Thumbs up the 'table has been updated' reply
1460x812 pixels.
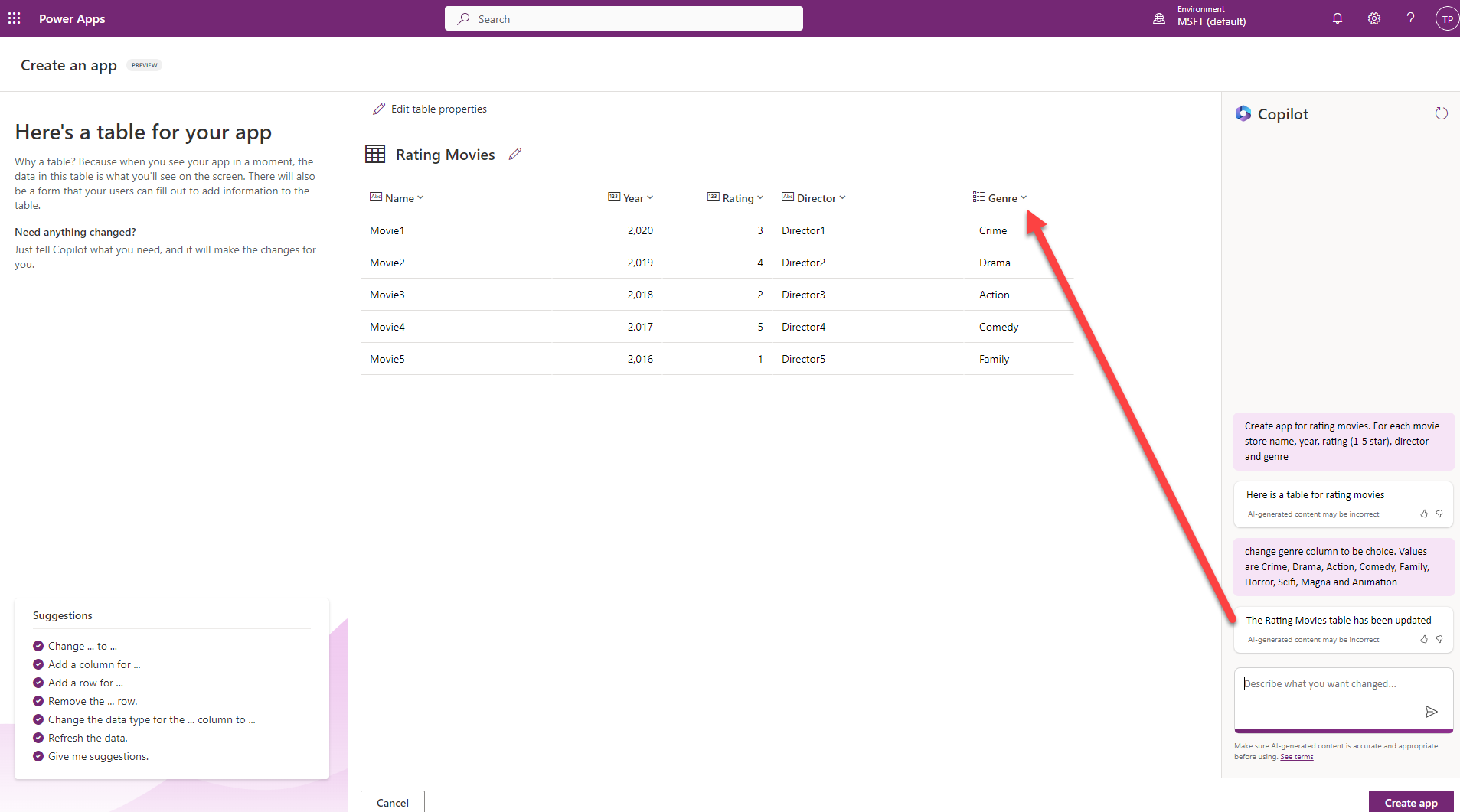point(1423,639)
